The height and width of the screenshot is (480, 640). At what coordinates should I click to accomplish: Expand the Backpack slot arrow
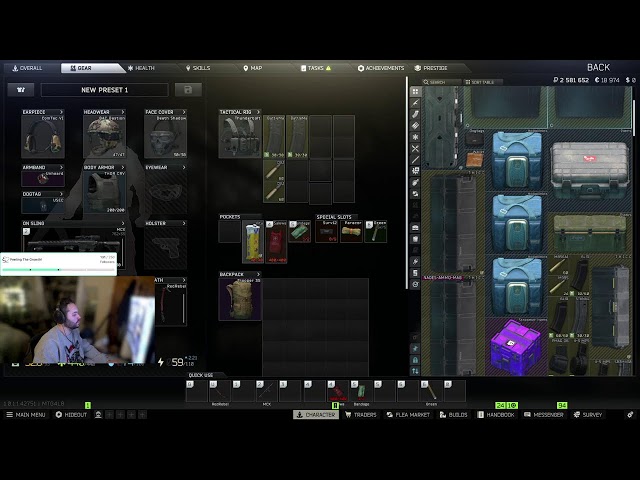point(258,274)
